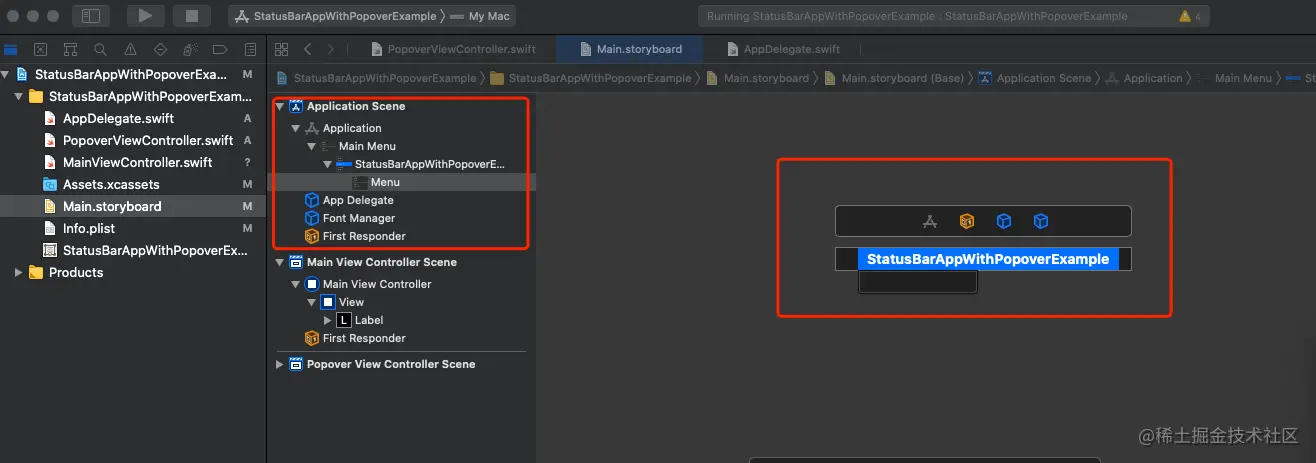Image resolution: width=1316 pixels, height=463 pixels.
Task: Switch to the PopoverViewController.swift tab
Action: pyautogui.click(x=452, y=49)
